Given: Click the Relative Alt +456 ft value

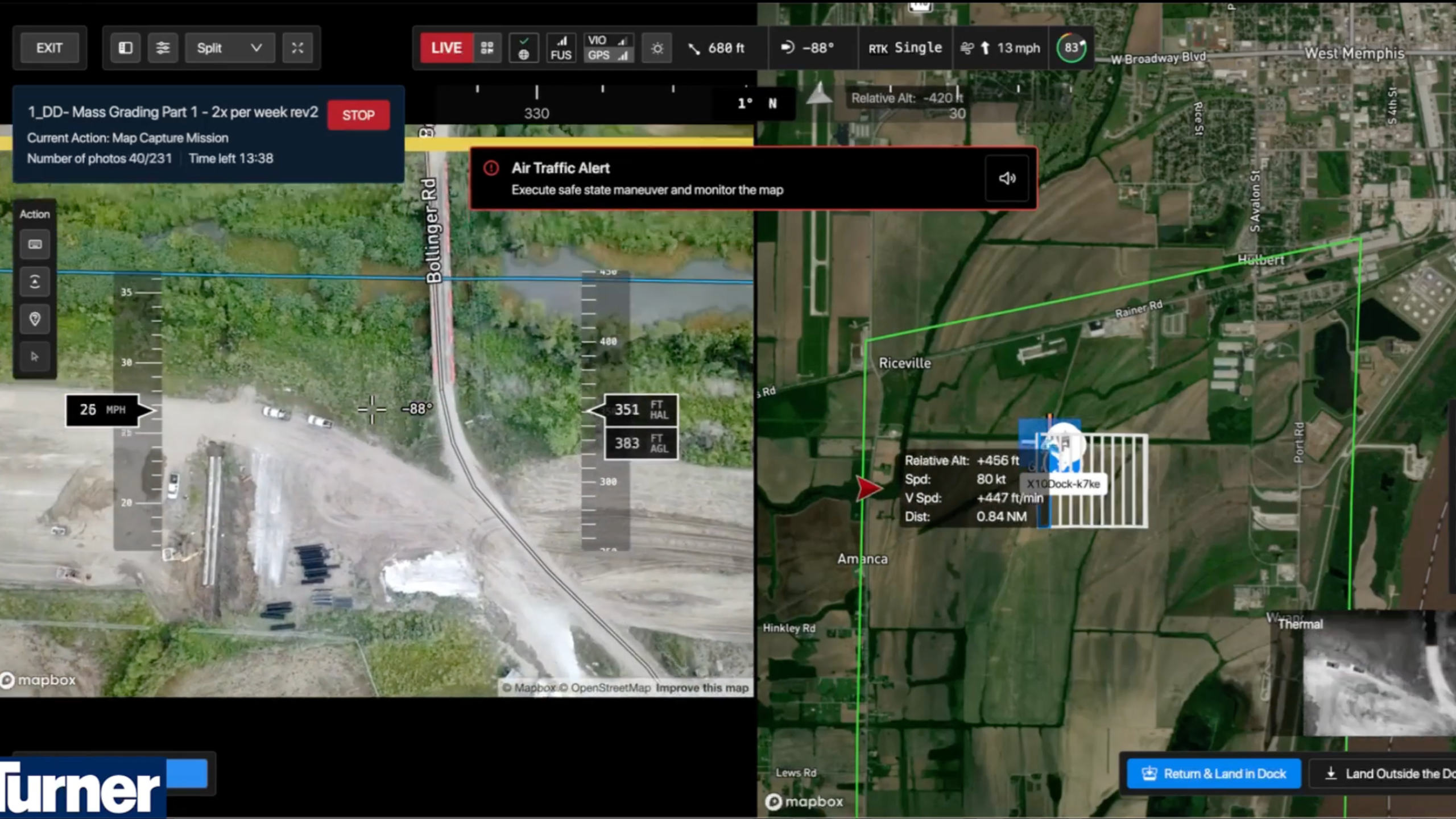Looking at the screenshot, I should tap(998, 461).
